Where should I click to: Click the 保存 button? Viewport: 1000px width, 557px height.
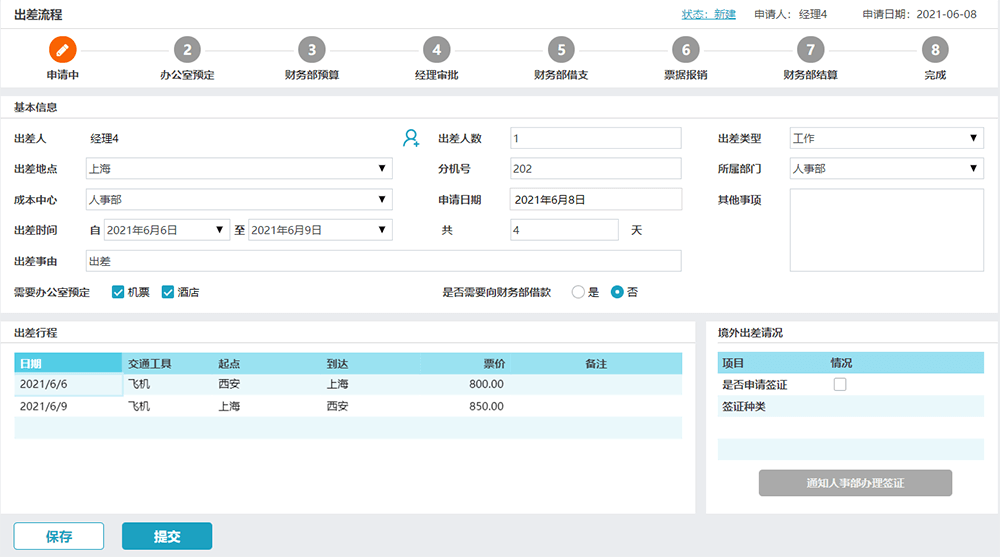pos(59,536)
